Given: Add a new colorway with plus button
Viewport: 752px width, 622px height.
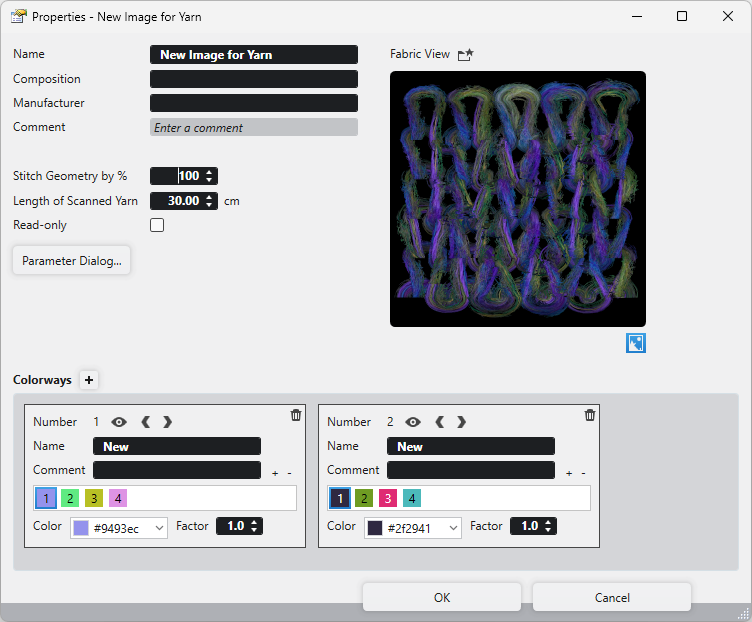Looking at the screenshot, I should point(89,380).
